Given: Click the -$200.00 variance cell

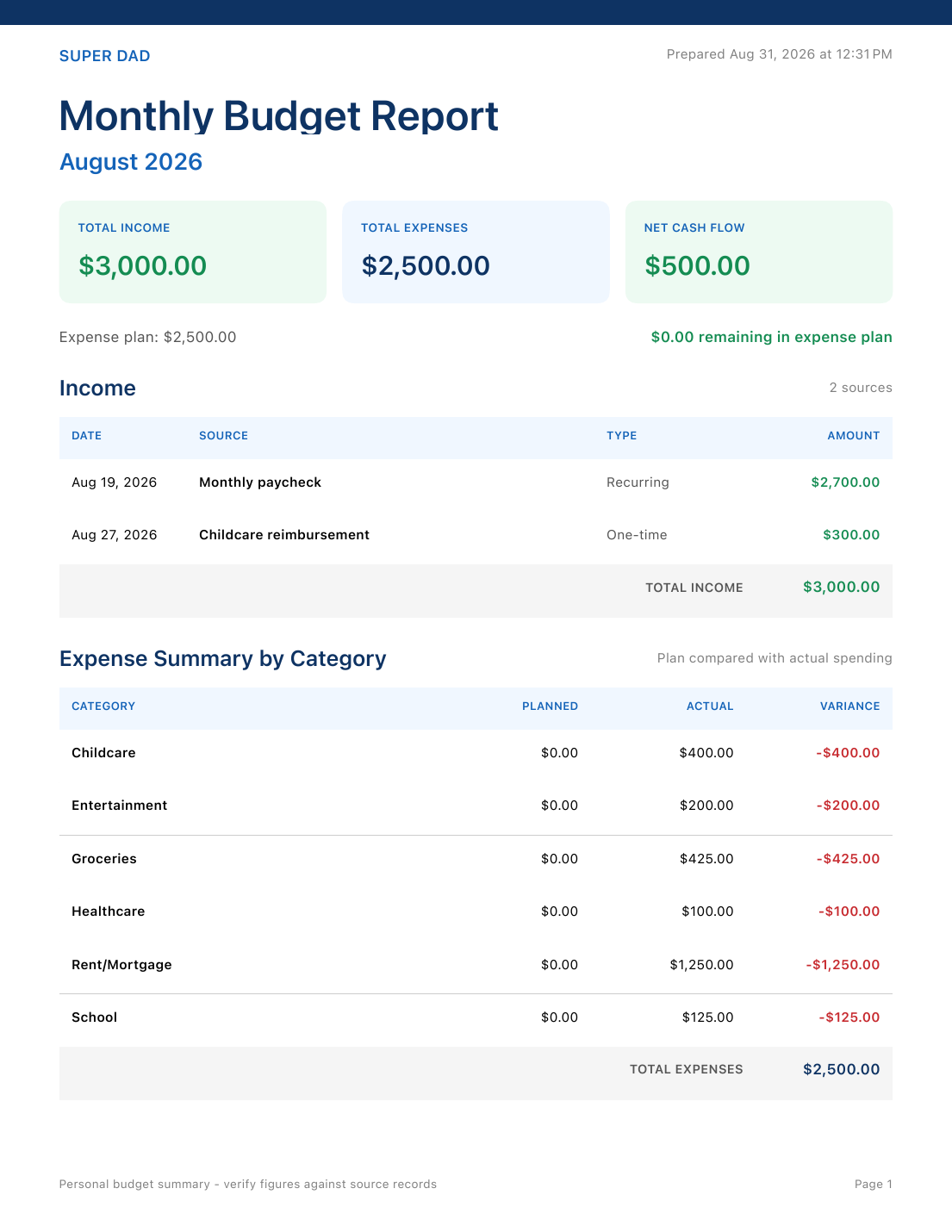Looking at the screenshot, I should [848, 806].
